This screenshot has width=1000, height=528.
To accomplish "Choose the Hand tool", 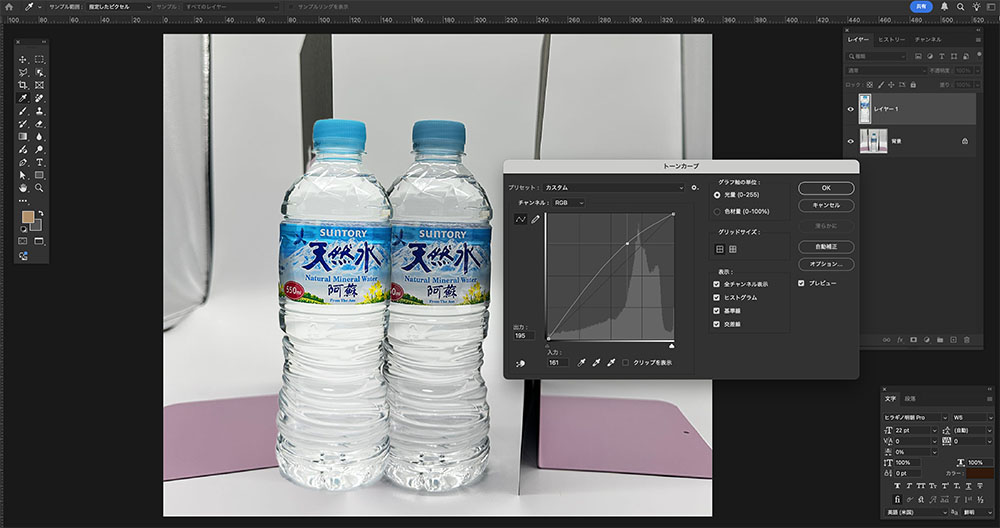I will (23, 187).
